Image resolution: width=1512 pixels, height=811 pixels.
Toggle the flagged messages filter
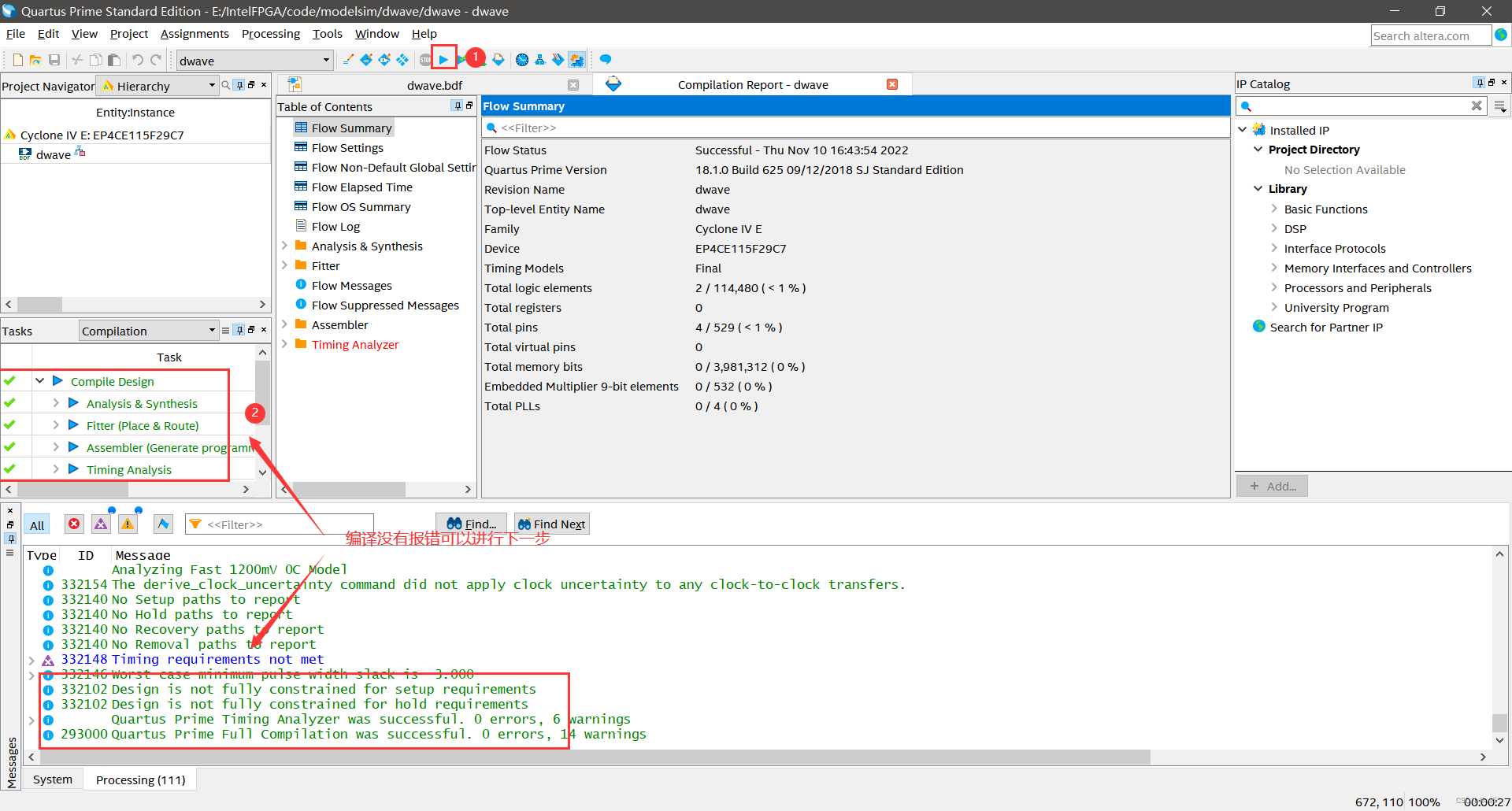coord(163,524)
